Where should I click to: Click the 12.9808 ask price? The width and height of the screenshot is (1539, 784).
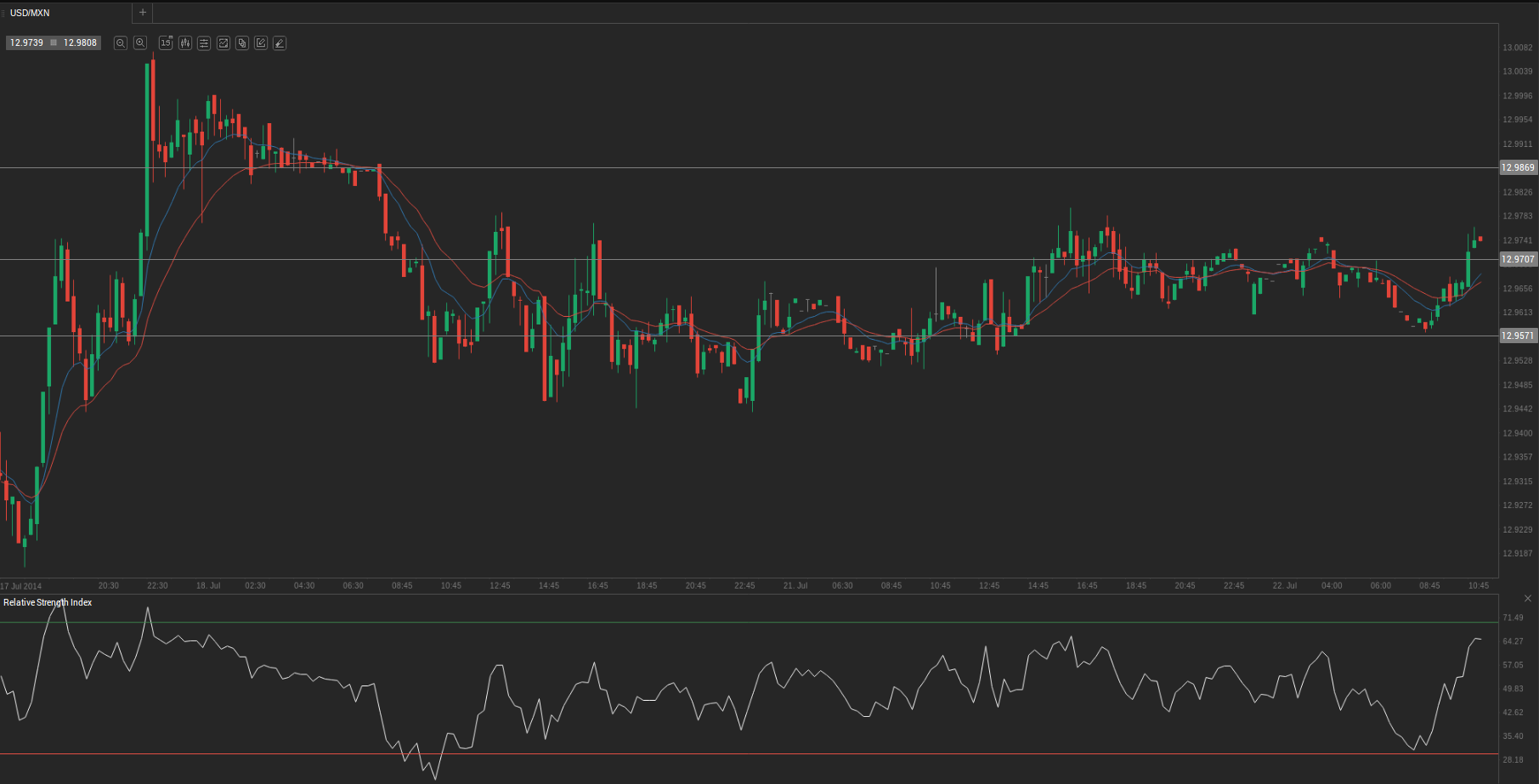(x=80, y=42)
